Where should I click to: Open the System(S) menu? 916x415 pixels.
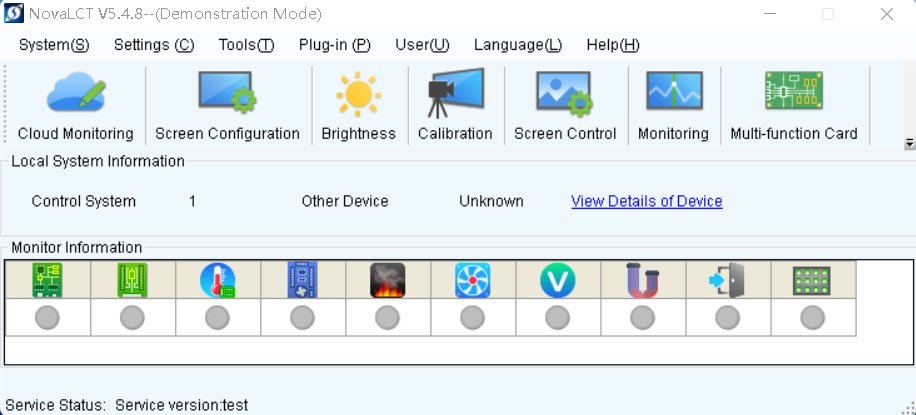54,45
